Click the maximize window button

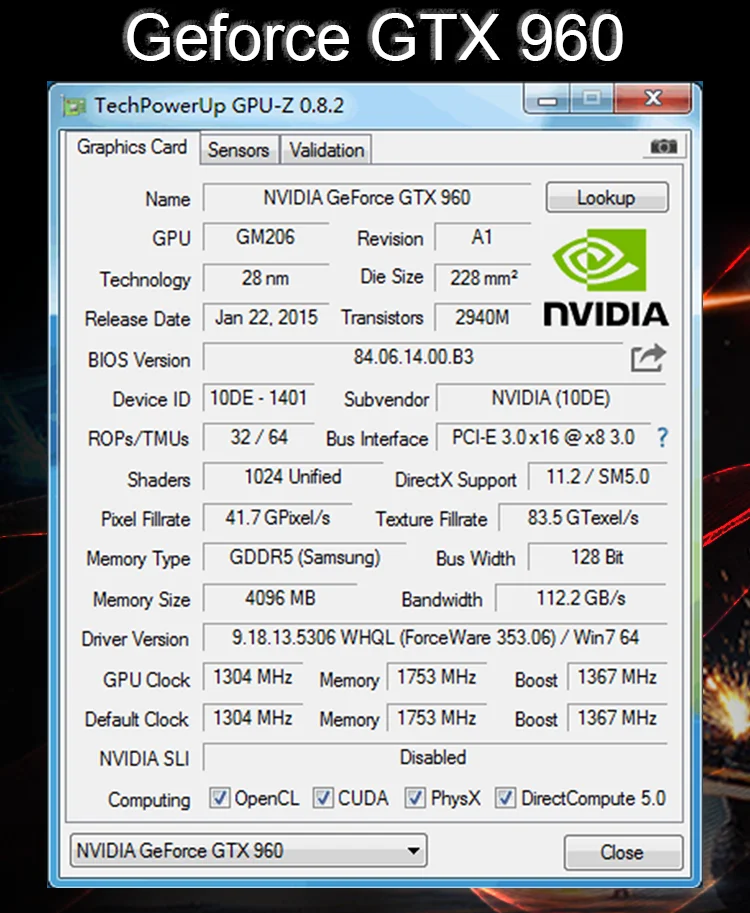pos(592,98)
